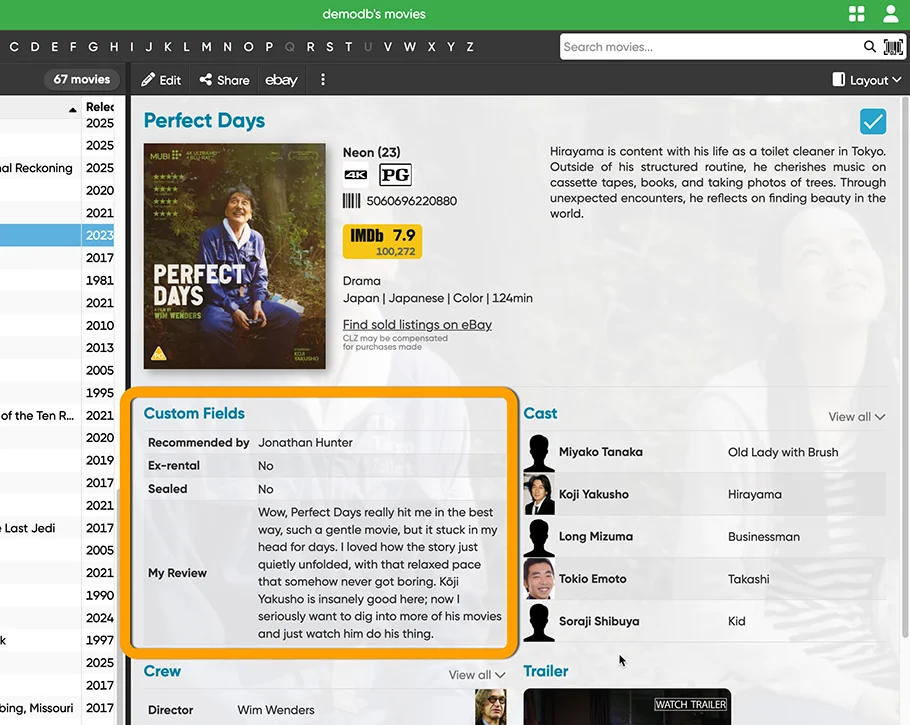Expand View all in Crew section

click(477, 675)
